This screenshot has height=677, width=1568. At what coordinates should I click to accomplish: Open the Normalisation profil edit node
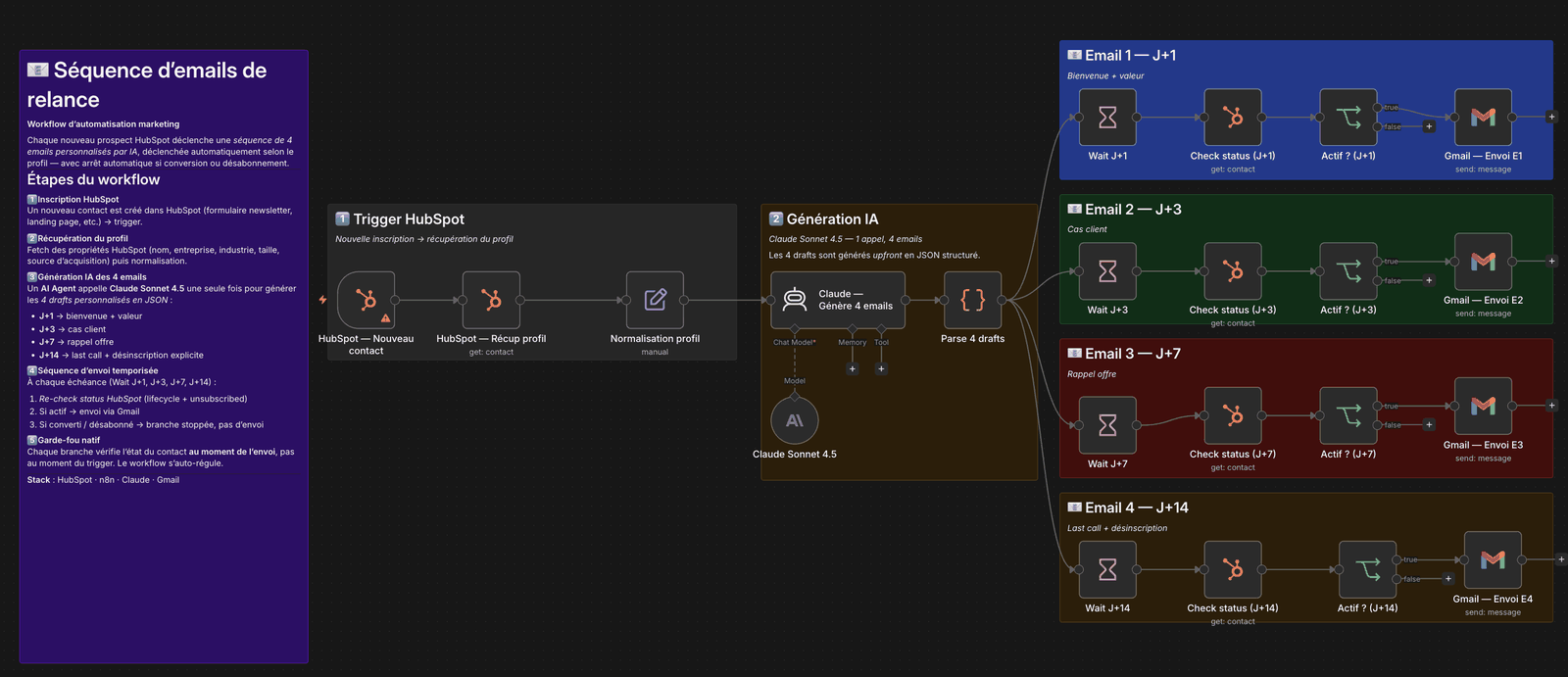pyautogui.click(x=655, y=300)
